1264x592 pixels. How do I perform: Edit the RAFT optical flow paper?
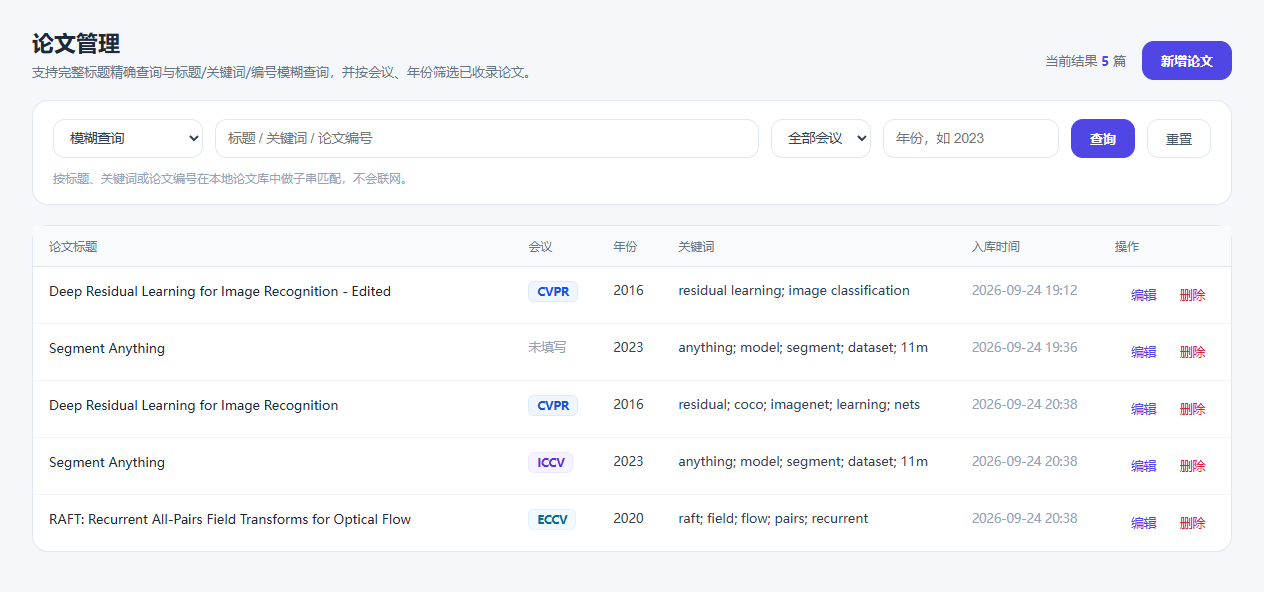pos(1144,523)
